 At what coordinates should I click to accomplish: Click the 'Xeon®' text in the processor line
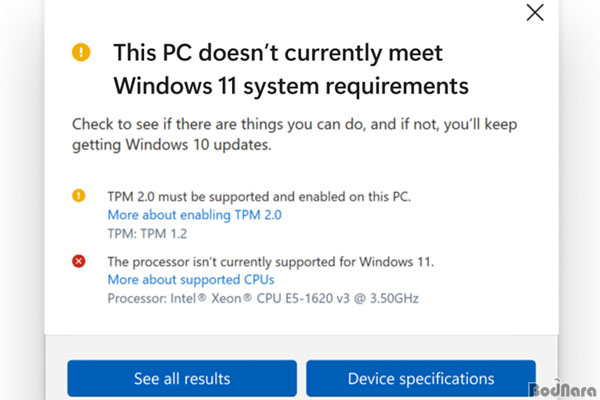click(x=232, y=298)
